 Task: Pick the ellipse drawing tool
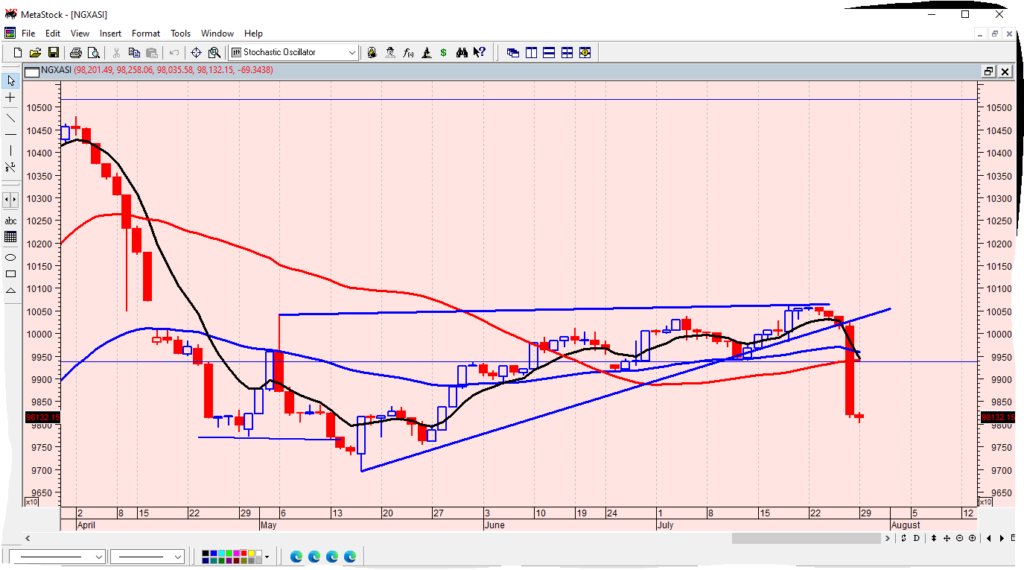[x=11, y=256]
